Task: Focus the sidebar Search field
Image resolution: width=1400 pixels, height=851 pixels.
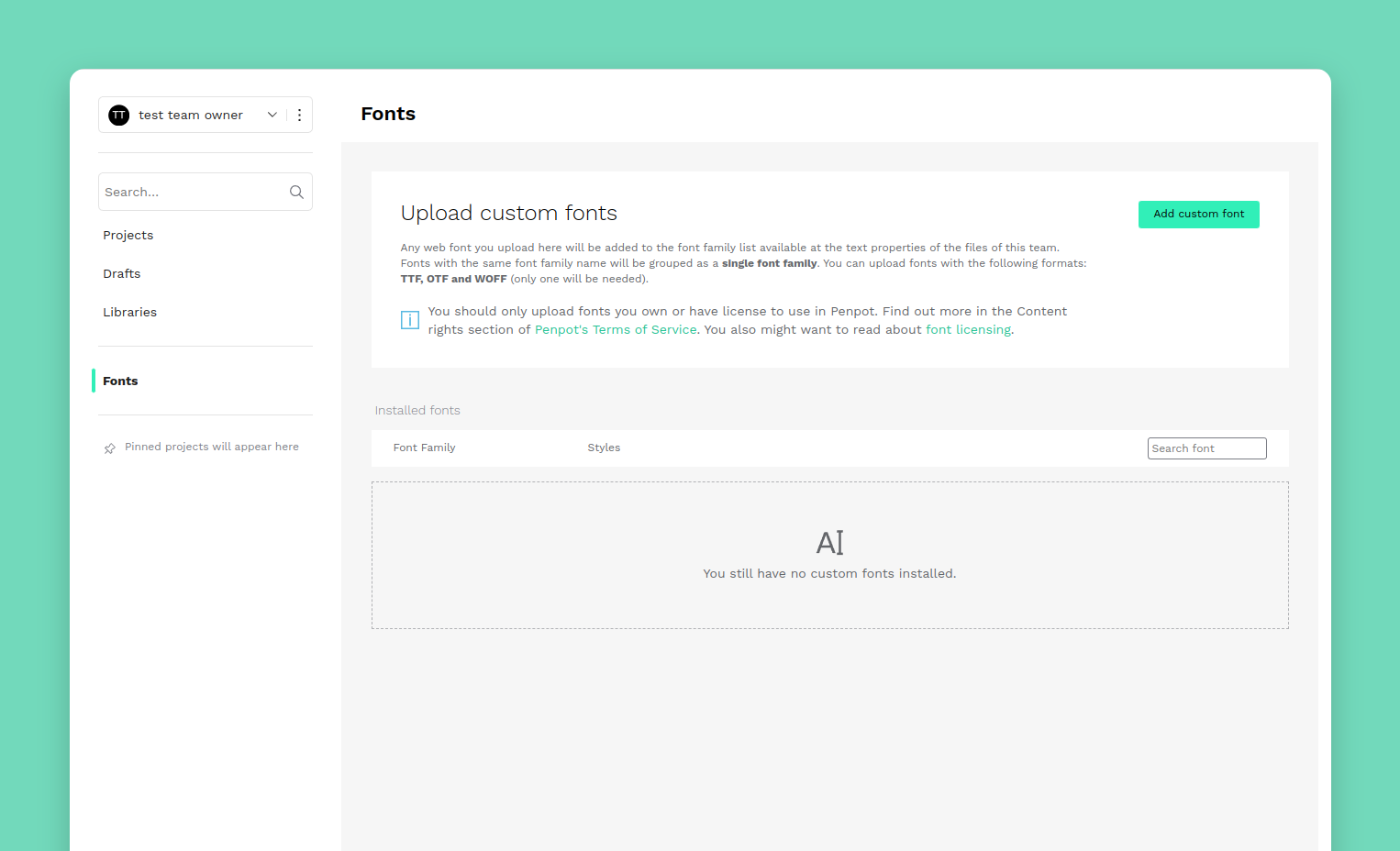Action: tap(193, 192)
